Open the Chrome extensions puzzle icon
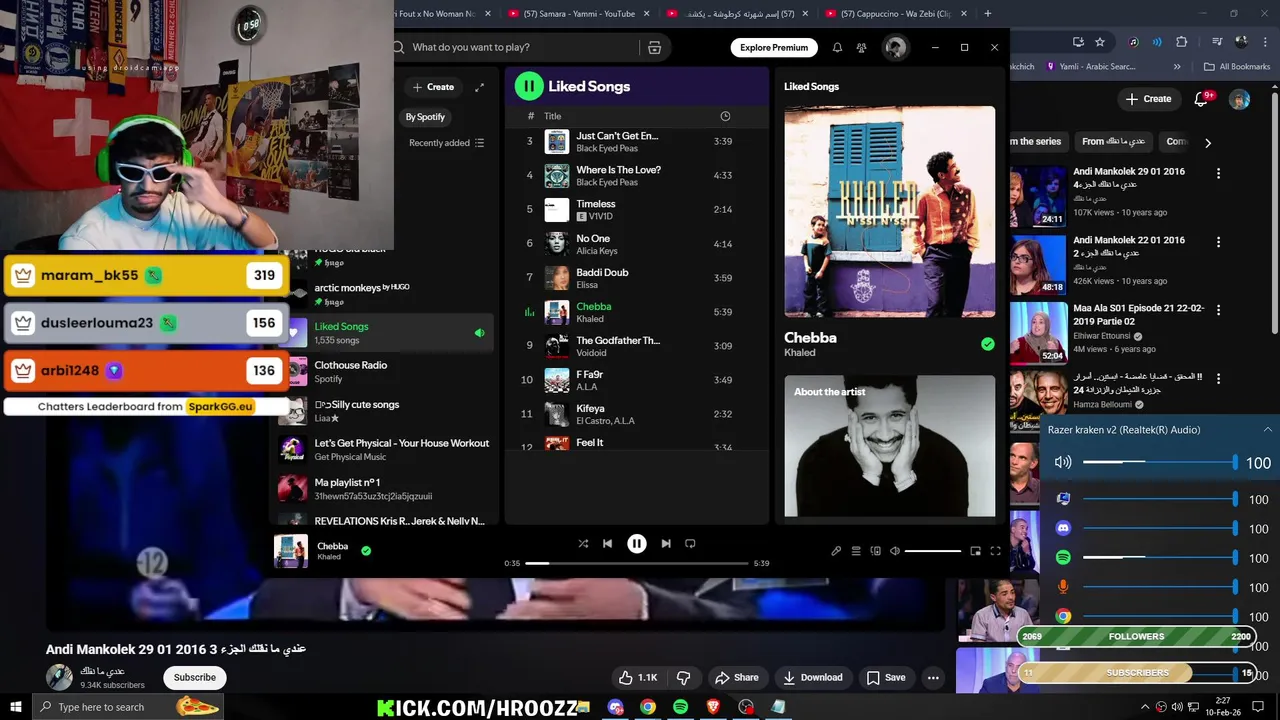 (1181, 42)
